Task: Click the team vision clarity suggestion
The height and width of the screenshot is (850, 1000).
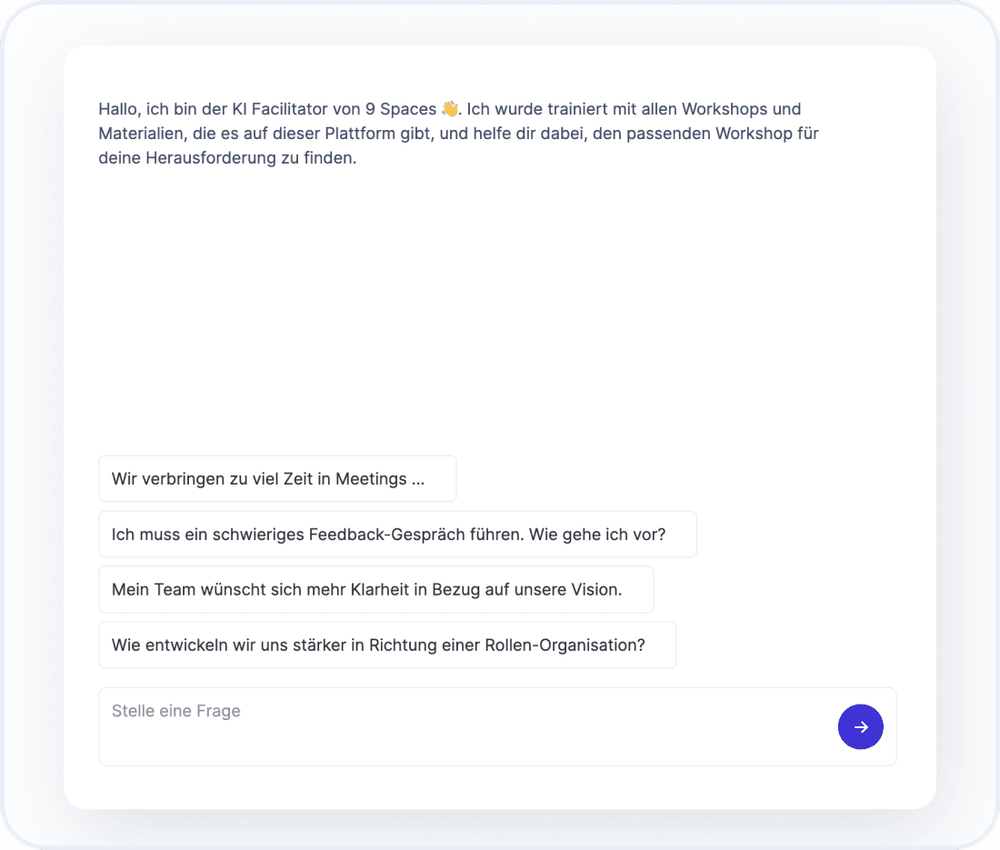Action: point(375,589)
